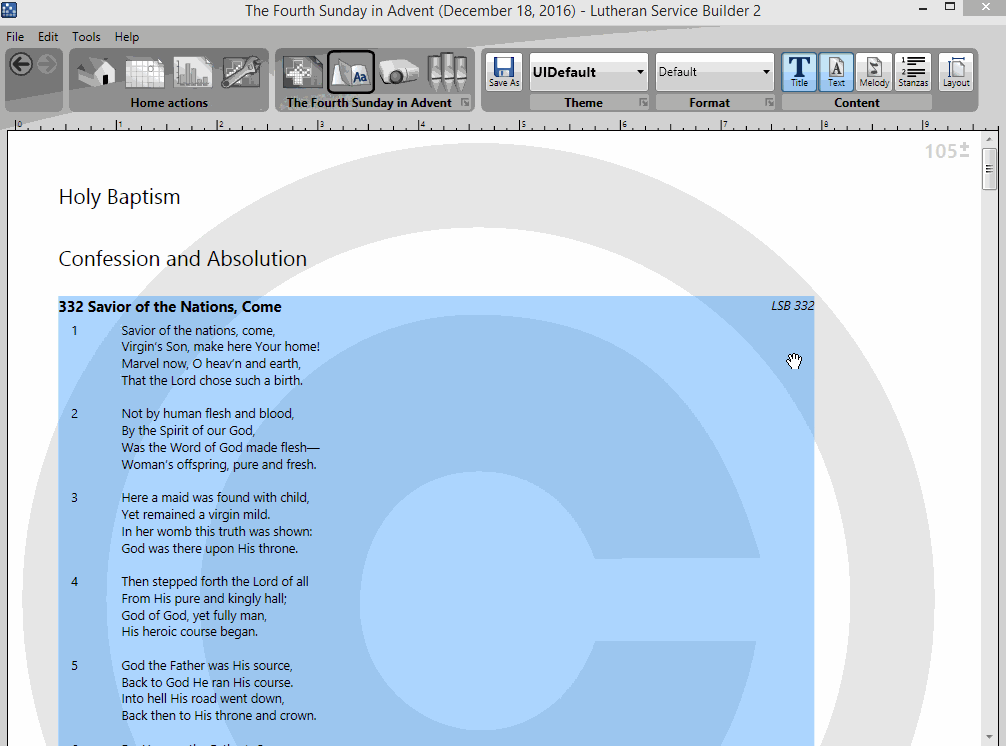Click the line 'Woman's offspring, pure and fresh.'

(219, 464)
